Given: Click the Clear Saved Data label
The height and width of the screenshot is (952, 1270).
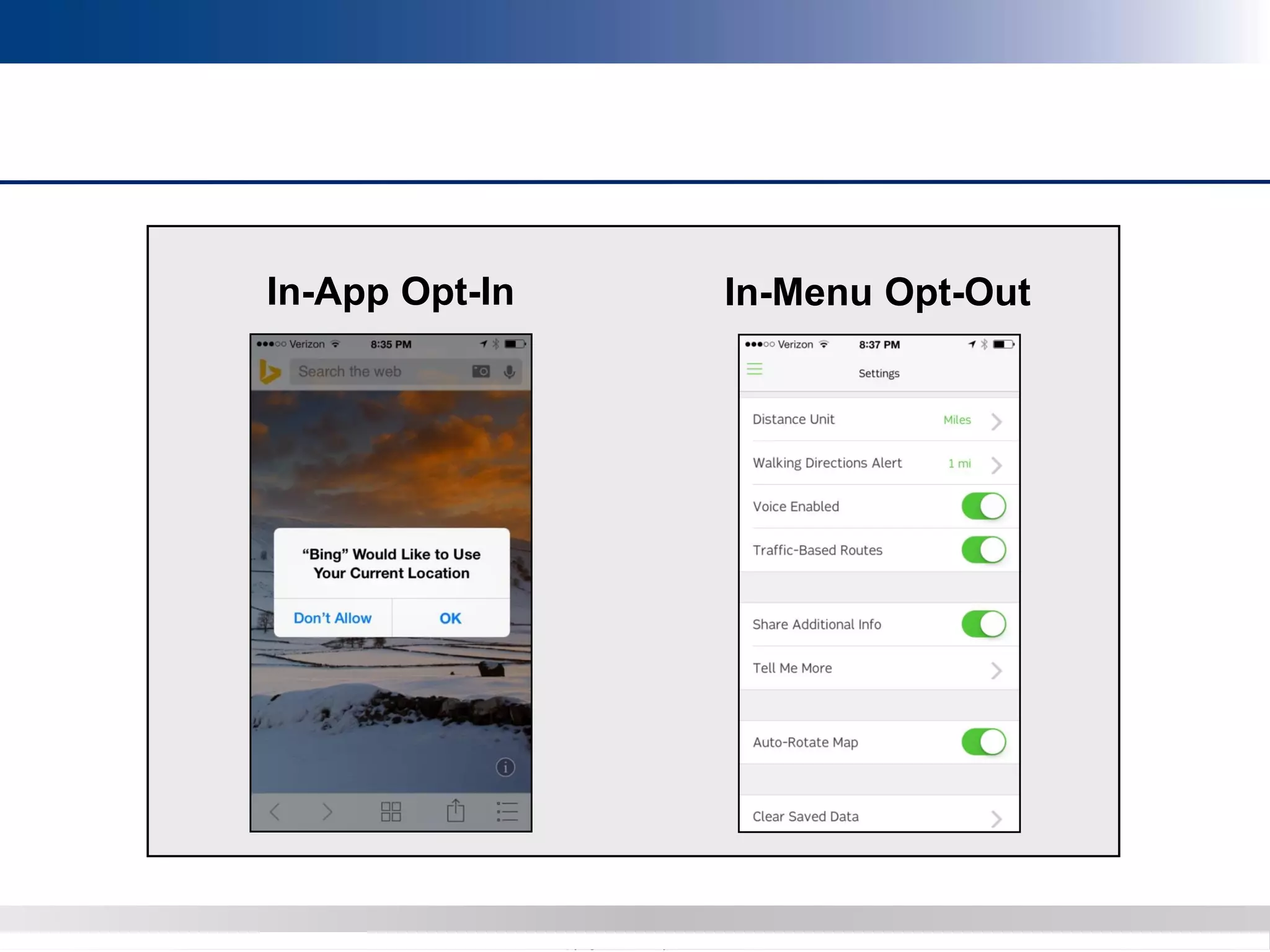Looking at the screenshot, I should tap(806, 816).
